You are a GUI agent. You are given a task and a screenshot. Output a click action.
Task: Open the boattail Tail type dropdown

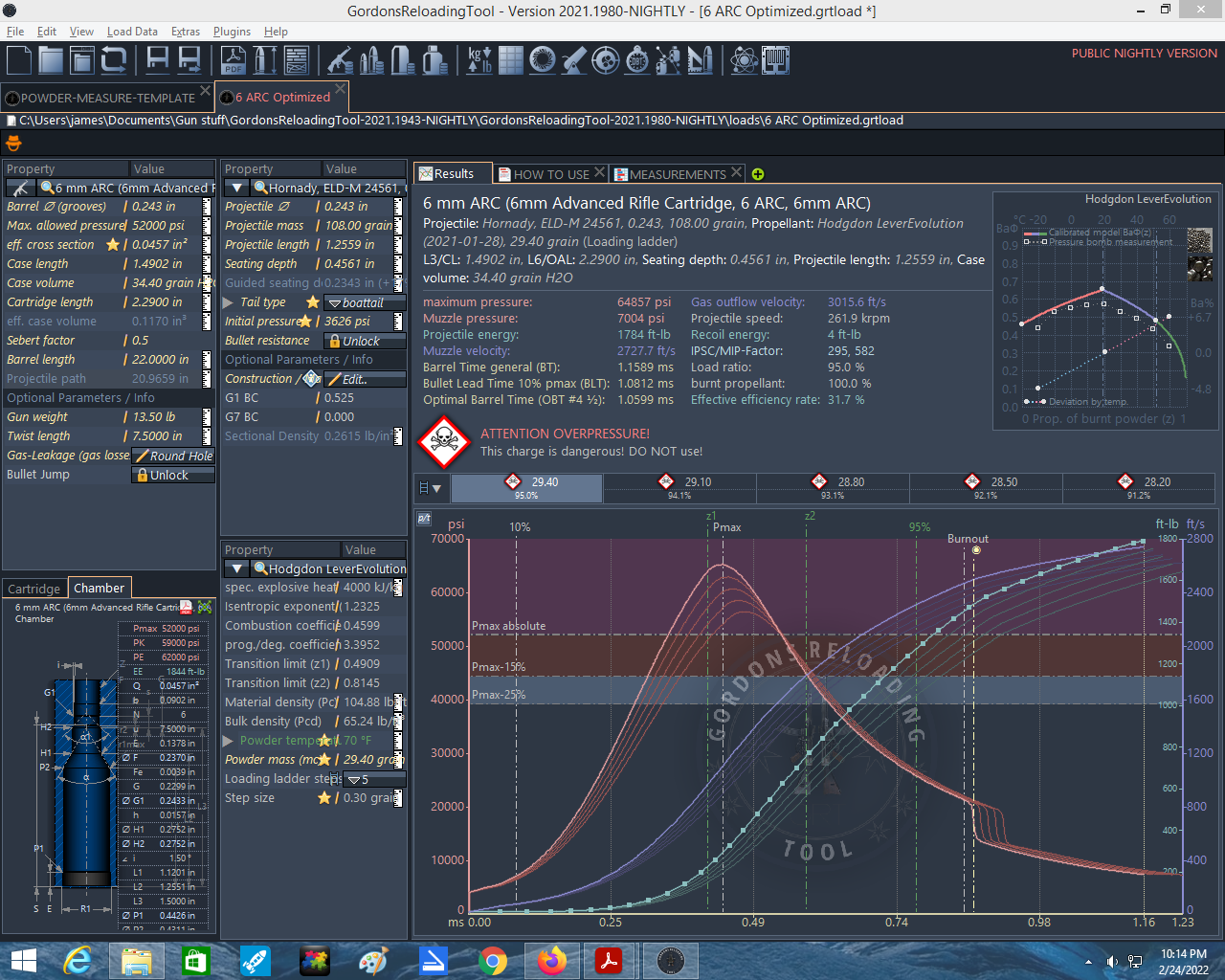pyautogui.click(x=364, y=302)
